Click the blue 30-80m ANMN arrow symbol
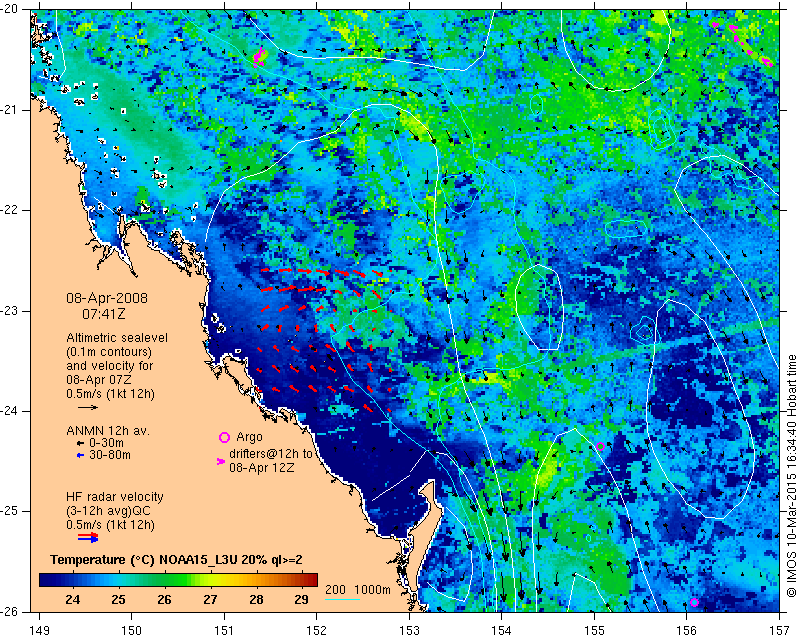 pos(80,455)
